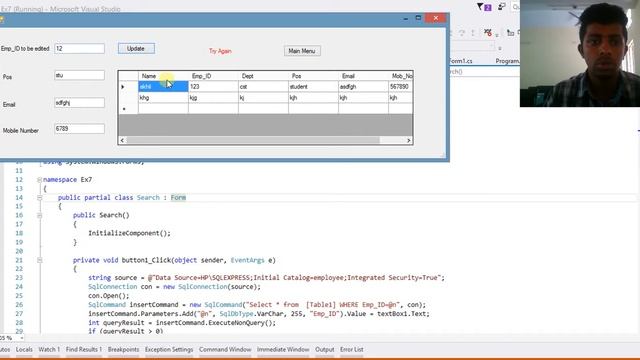
Task: Open the Immediate Window tab
Action: coord(283,350)
